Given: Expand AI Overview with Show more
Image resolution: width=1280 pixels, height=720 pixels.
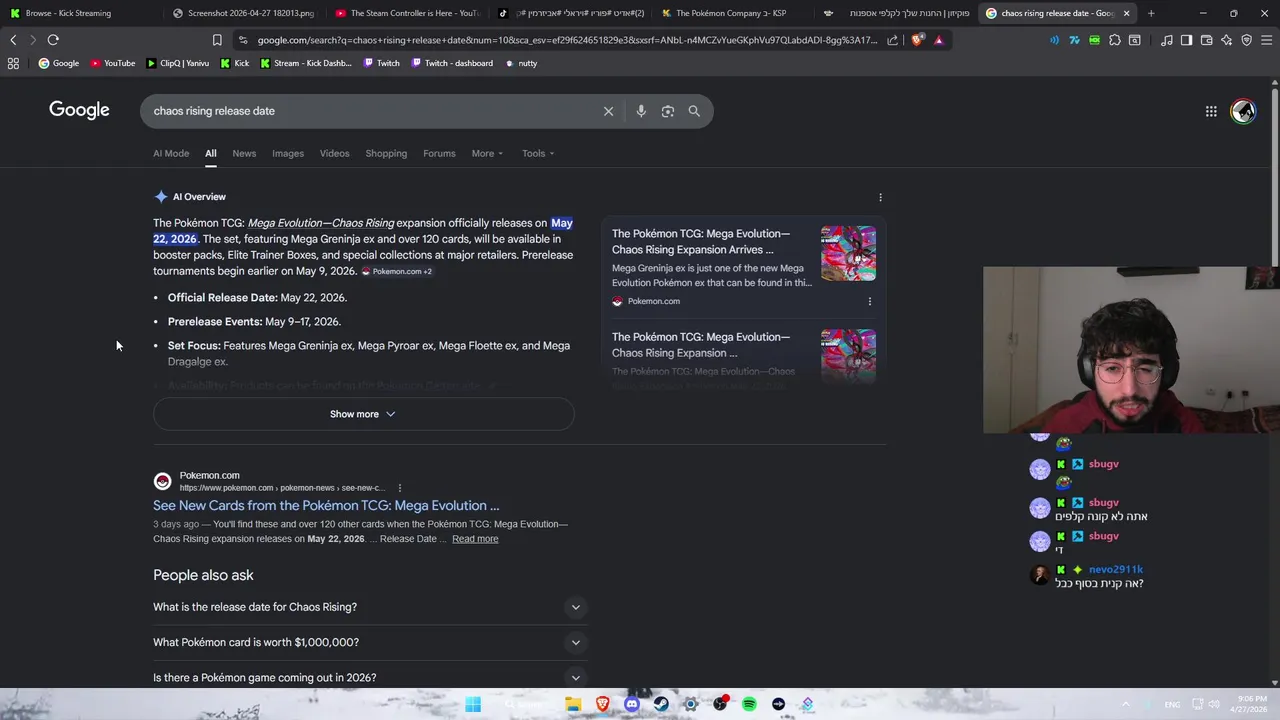Looking at the screenshot, I should pyautogui.click(x=364, y=414).
